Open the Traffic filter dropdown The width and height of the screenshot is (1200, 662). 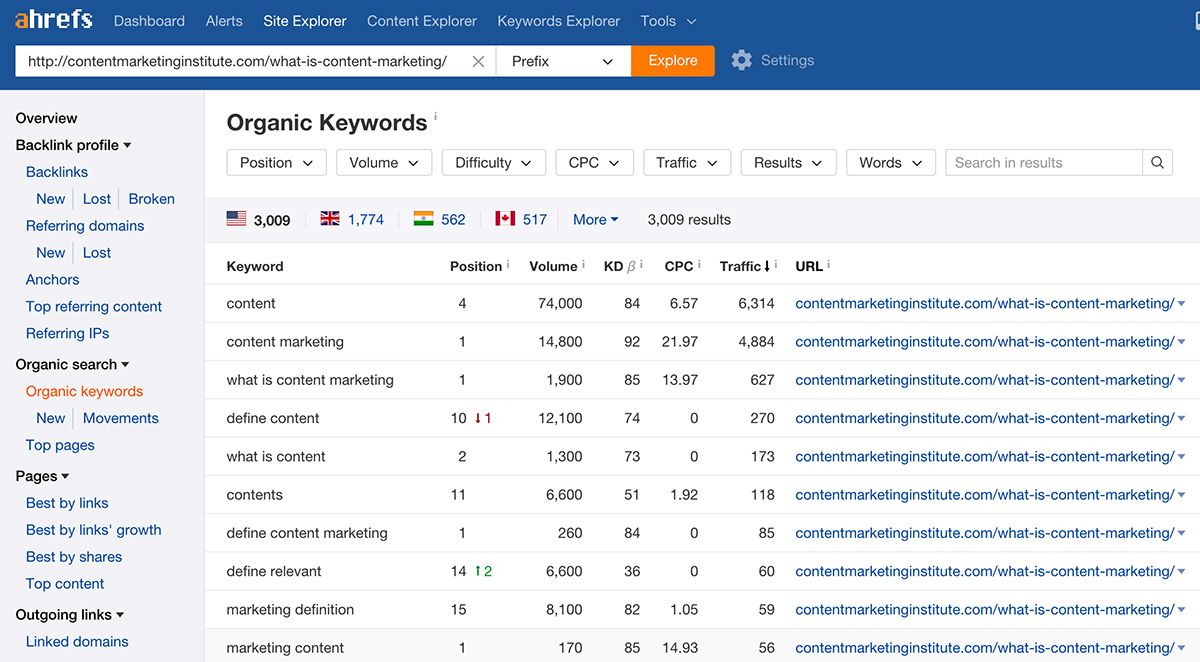coord(687,163)
